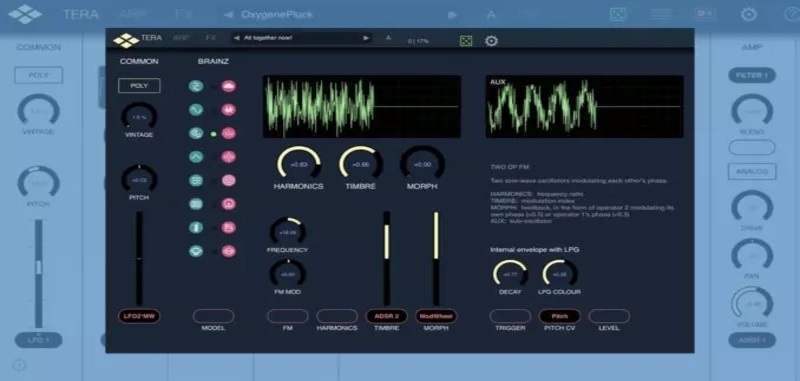
Task: Select the teal sine-wave Brainz model icon
Action: 196,110
